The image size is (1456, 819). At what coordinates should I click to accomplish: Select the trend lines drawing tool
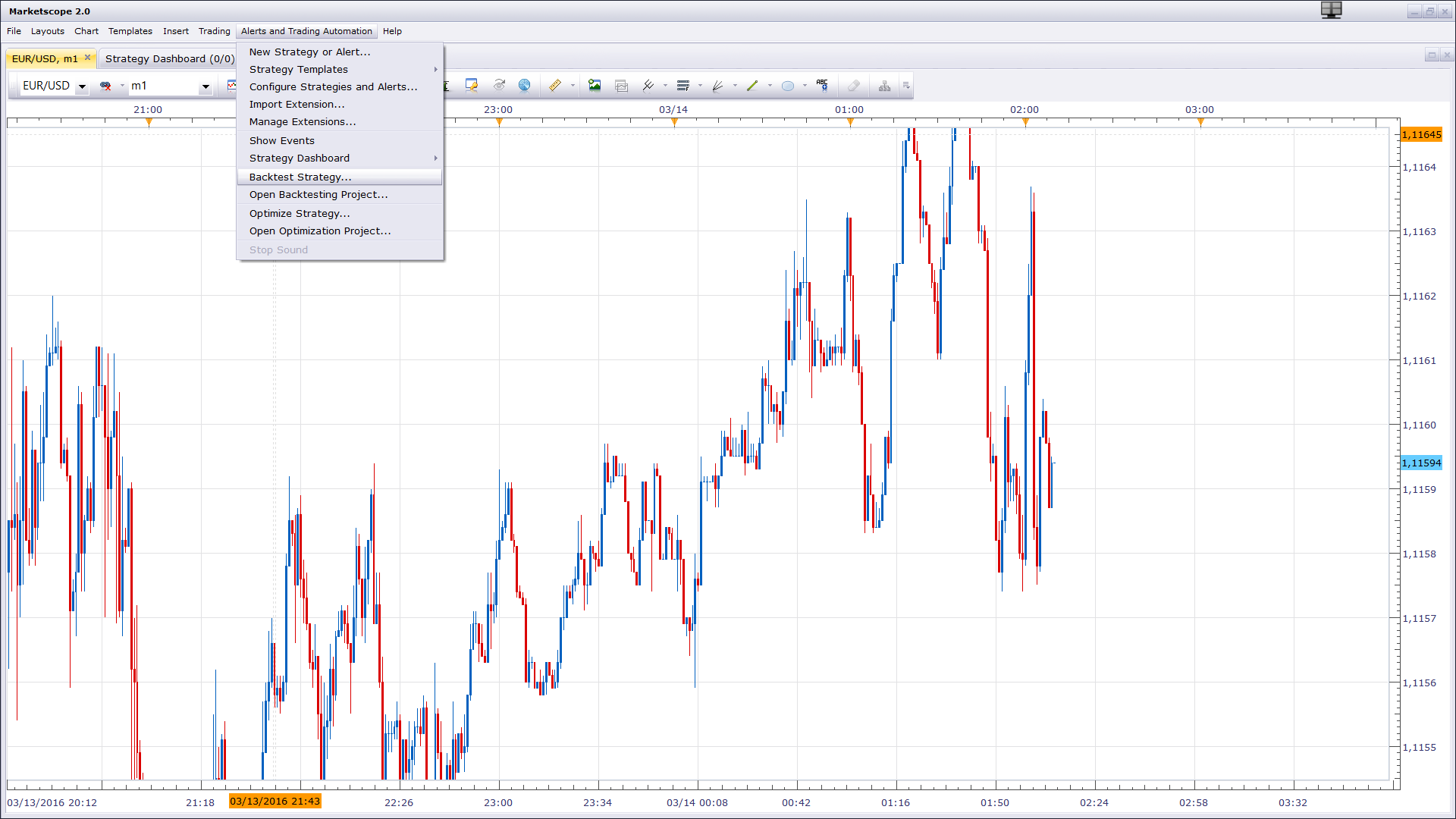click(x=648, y=86)
